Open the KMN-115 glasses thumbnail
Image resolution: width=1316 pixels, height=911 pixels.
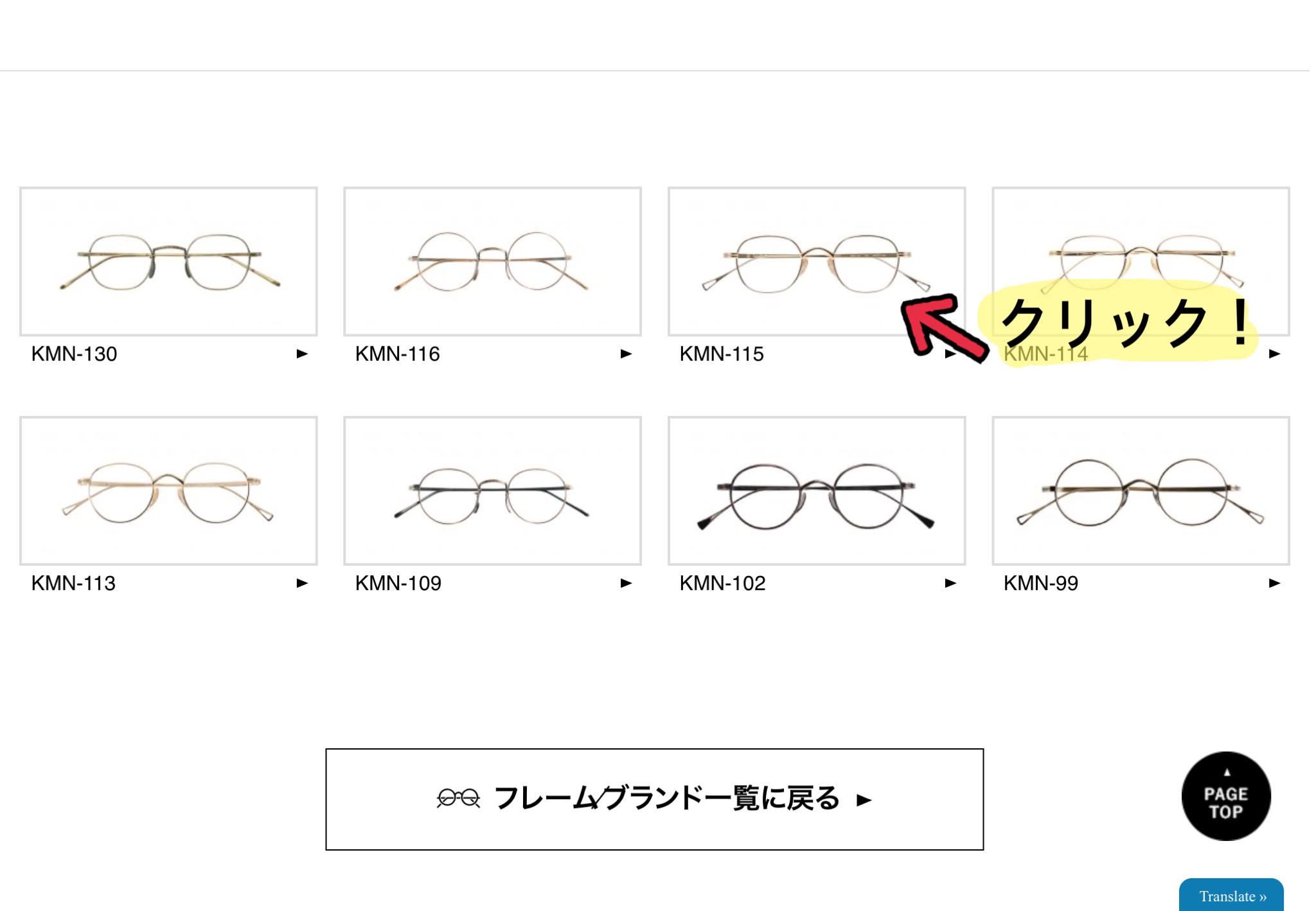point(817,262)
